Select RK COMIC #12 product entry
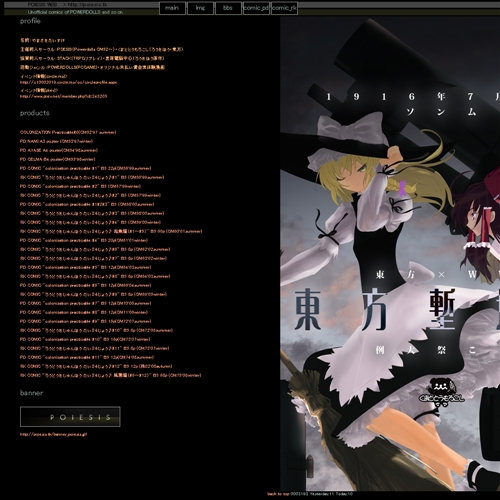The image size is (500, 500). (x=96, y=366)
